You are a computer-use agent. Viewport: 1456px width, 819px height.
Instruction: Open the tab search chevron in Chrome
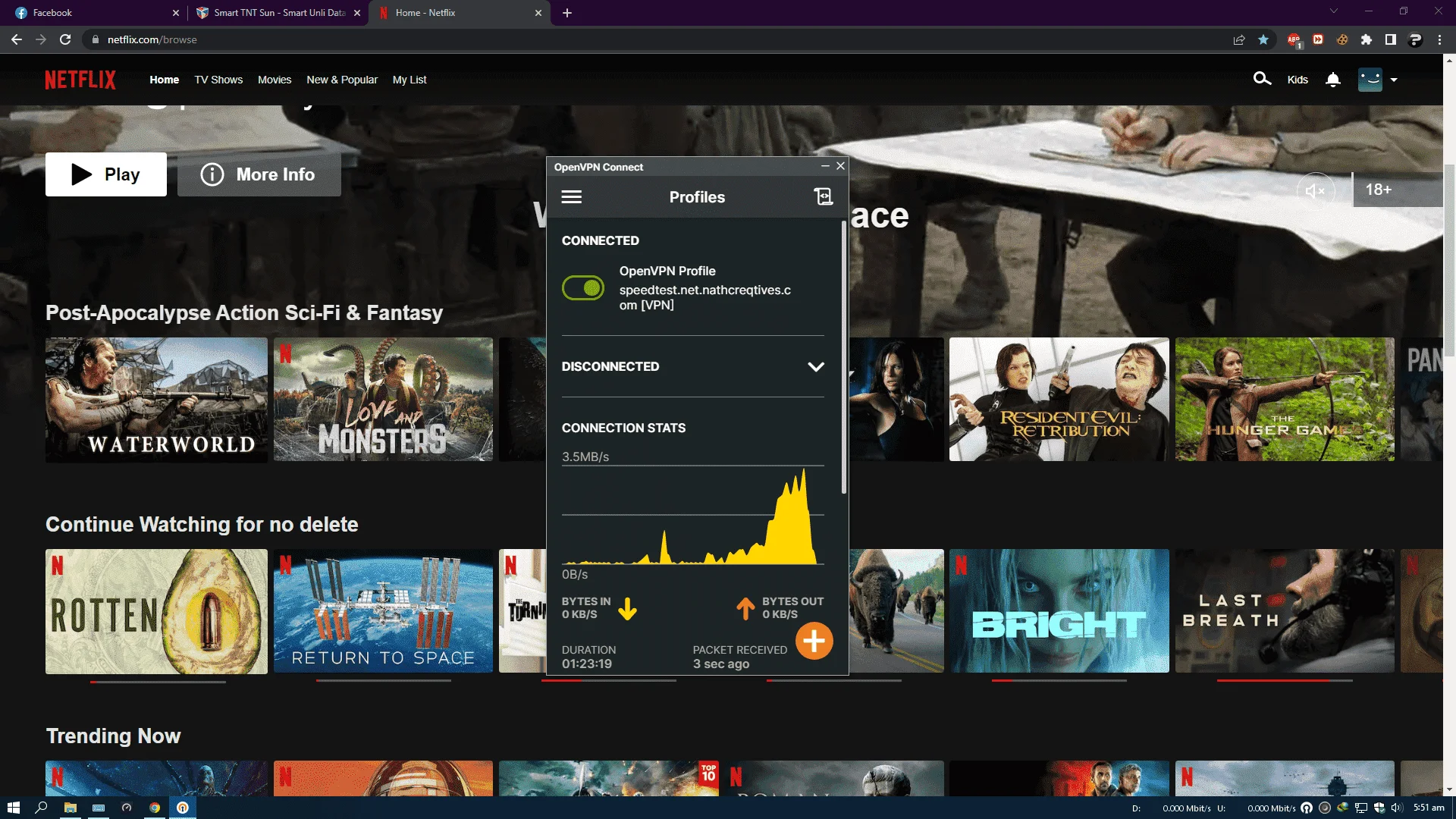[x=1334, y=11]
